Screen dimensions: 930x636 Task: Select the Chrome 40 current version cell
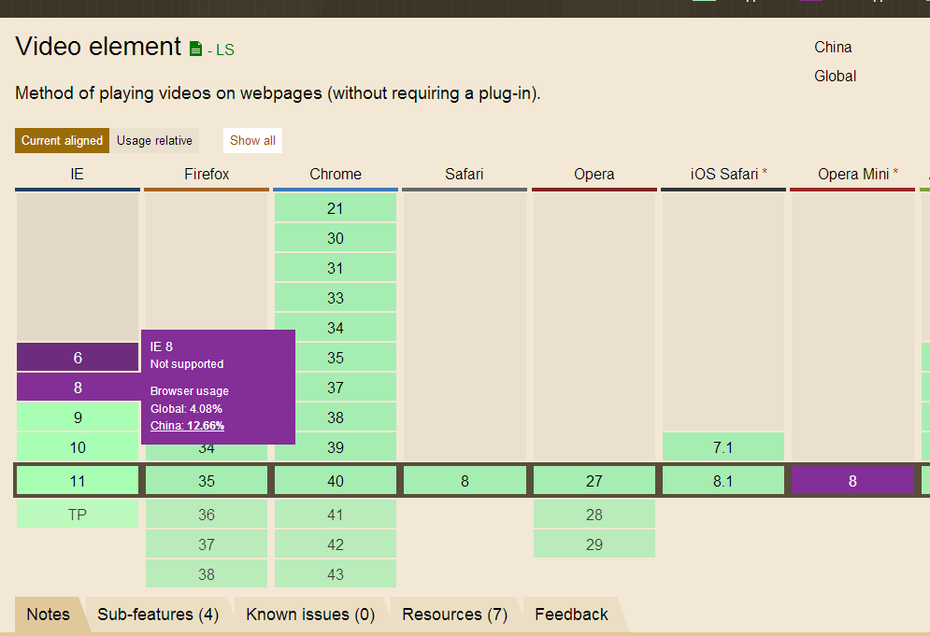pyautogui.click(x=335, y=481)
